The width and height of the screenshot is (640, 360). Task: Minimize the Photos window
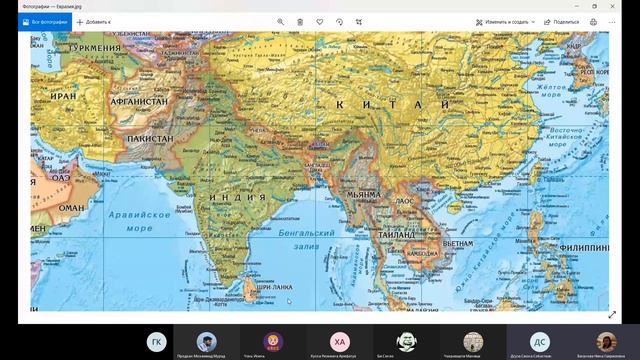click(x=576, y=6)
